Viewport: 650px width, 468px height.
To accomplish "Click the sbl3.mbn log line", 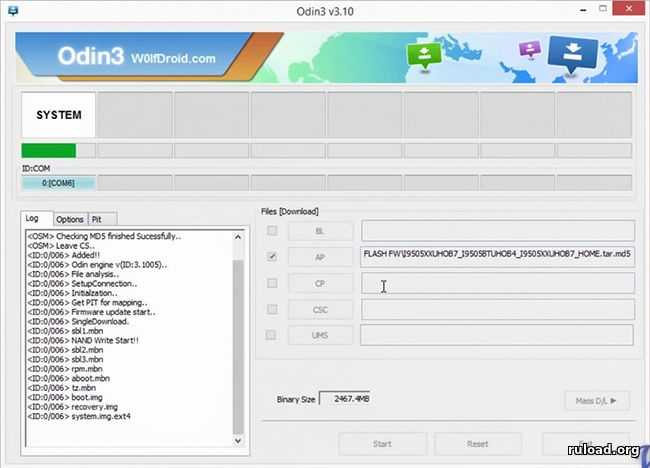I will [65, 359].
